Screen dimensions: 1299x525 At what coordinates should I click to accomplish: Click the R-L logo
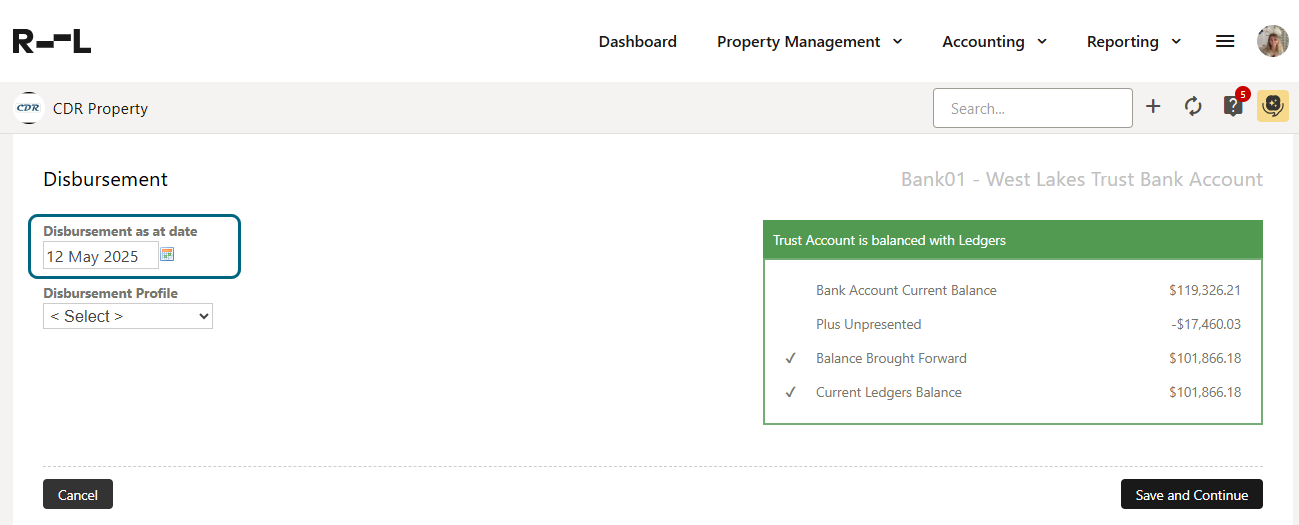(52, 41)
